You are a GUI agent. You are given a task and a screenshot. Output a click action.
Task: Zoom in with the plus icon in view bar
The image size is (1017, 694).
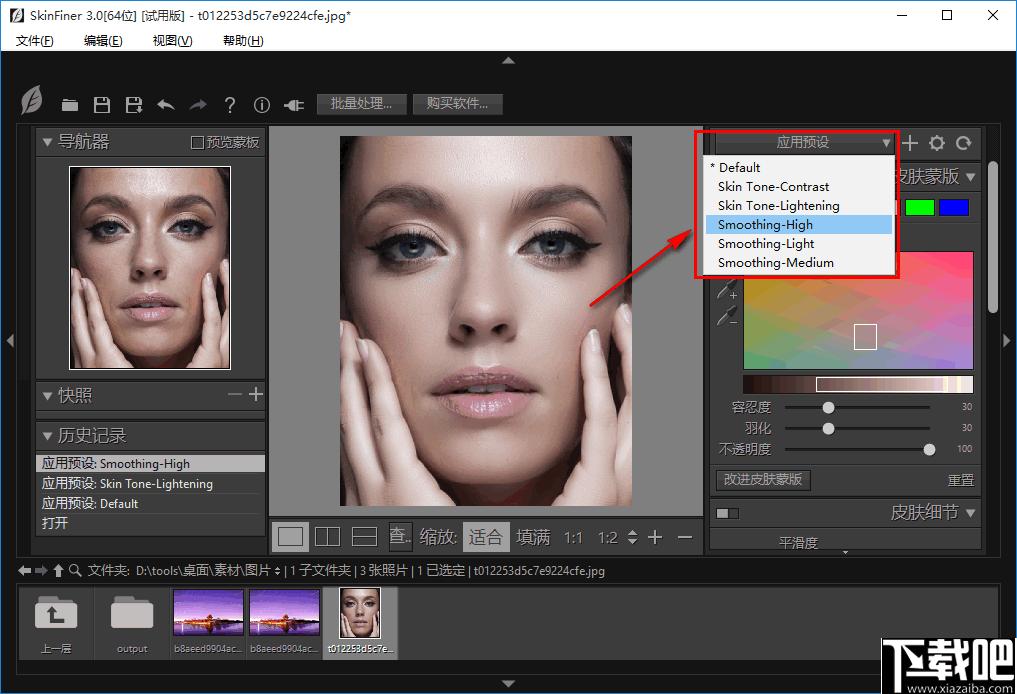tap(655, 537)
